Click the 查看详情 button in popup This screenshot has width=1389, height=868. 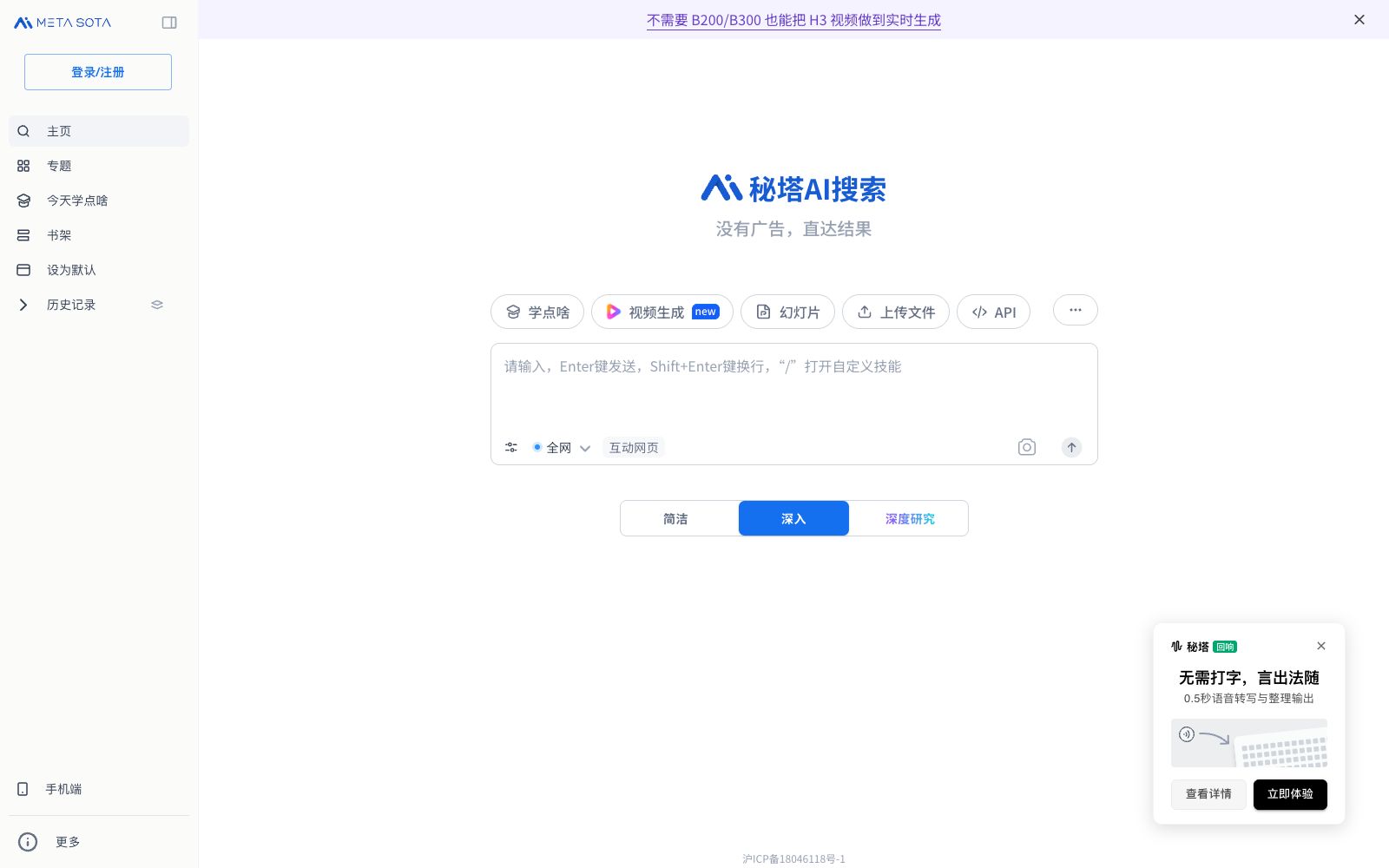point(1208,794)
